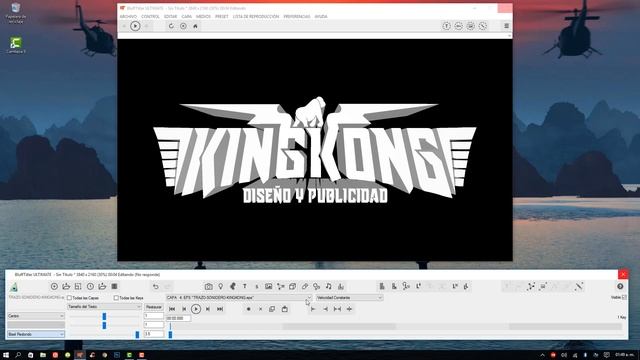Click the keyframe marker on the timeline
Screen dimensions: 640x360
point(170,334)
